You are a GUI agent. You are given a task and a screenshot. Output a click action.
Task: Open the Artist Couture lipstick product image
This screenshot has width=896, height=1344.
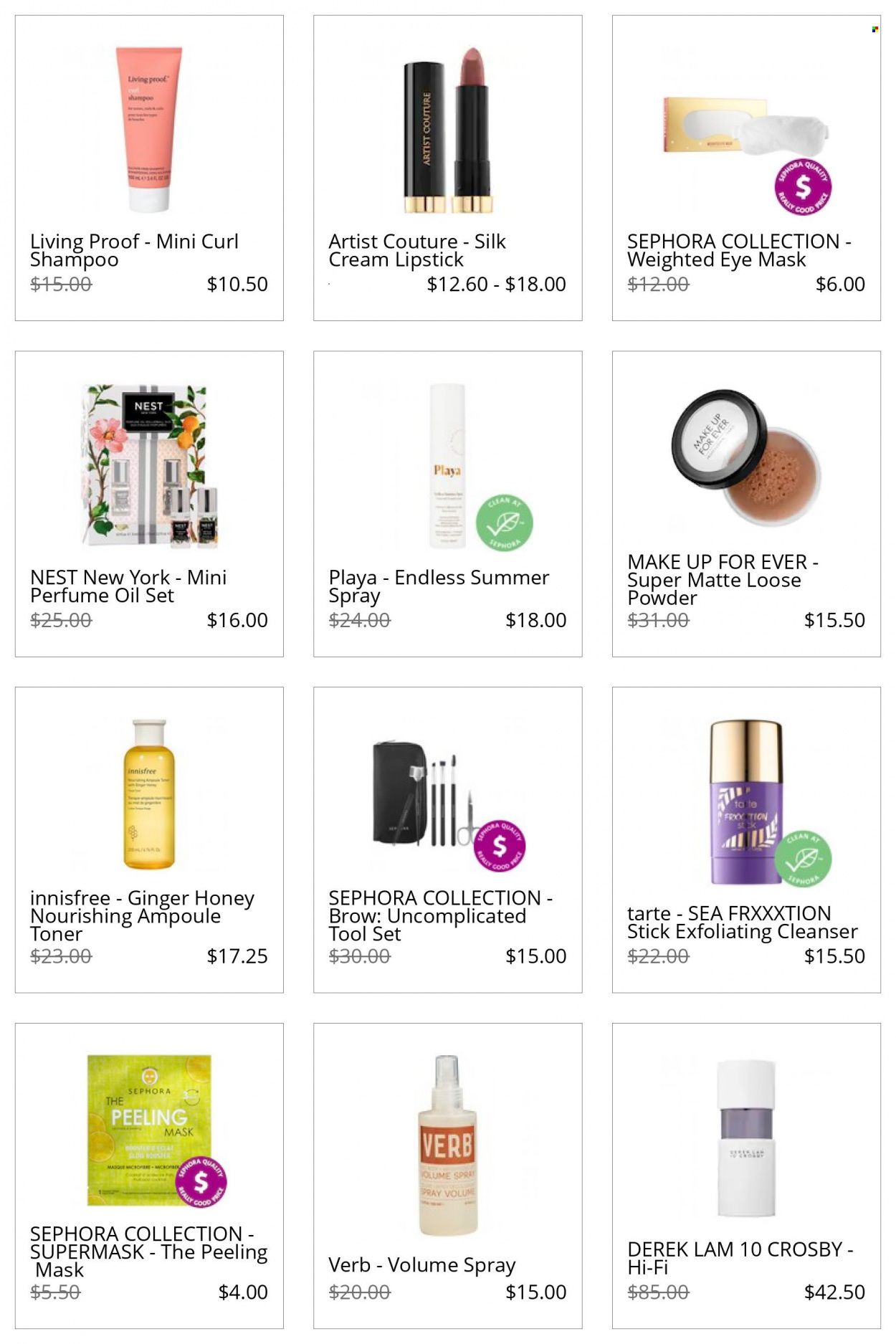tap(447, 130)
